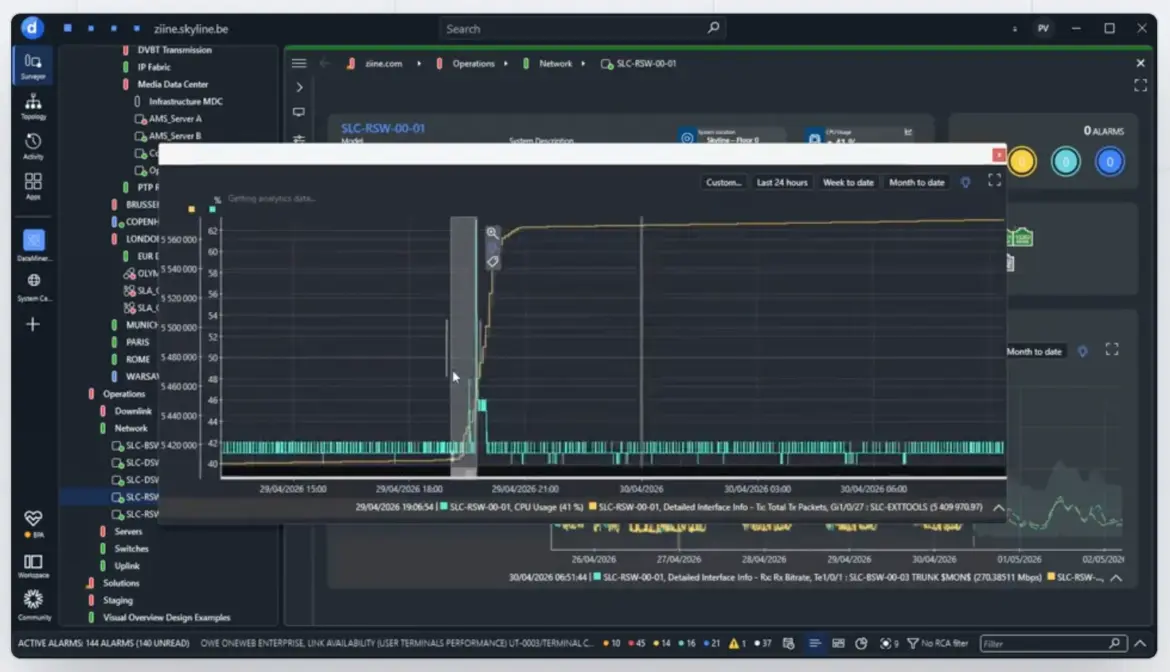1170x672 pixels.
Task: Click the plus icon in the sidebar
Action: point(33,324)
